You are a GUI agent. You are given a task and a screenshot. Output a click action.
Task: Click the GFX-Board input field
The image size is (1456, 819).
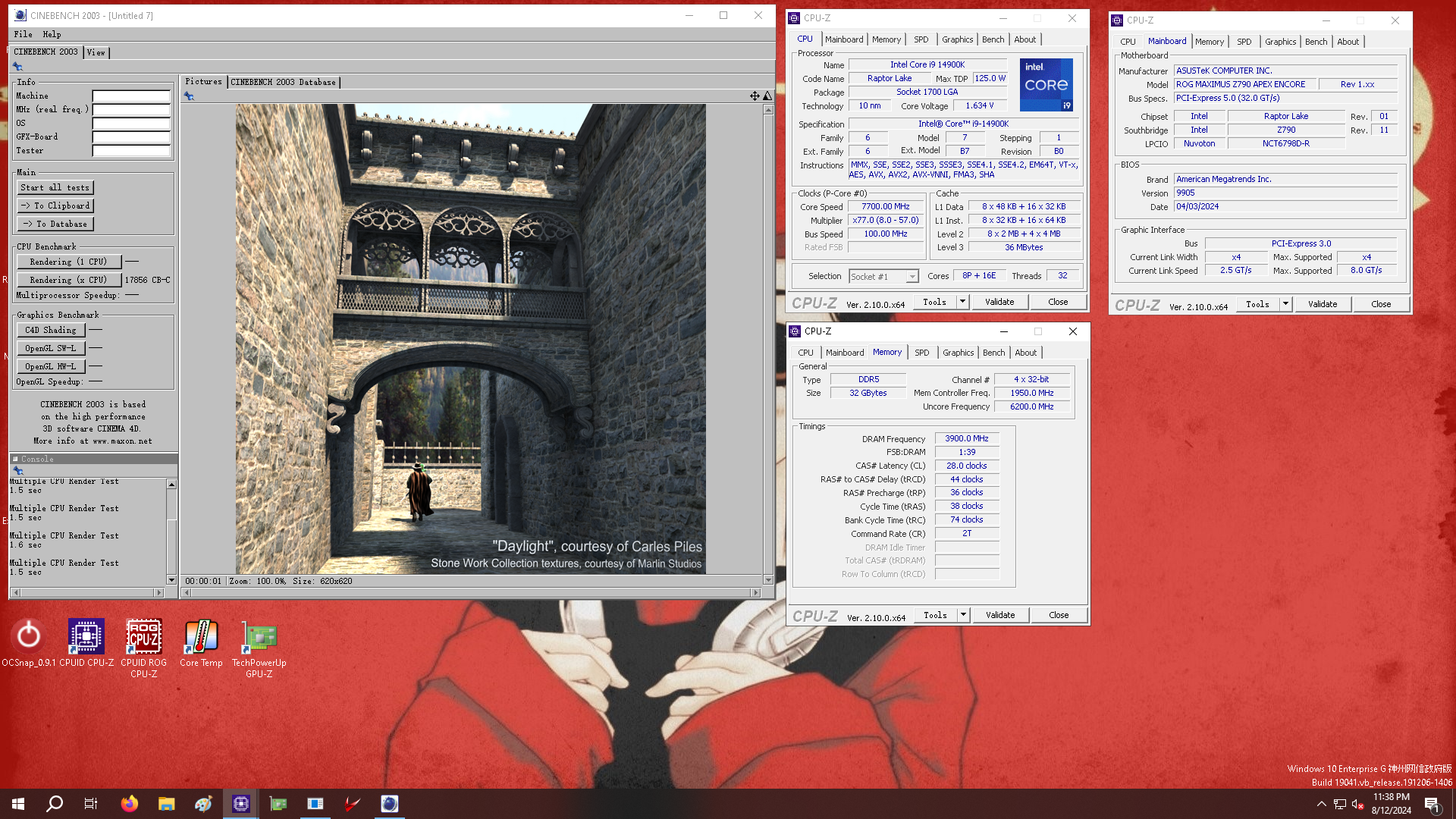131,137
